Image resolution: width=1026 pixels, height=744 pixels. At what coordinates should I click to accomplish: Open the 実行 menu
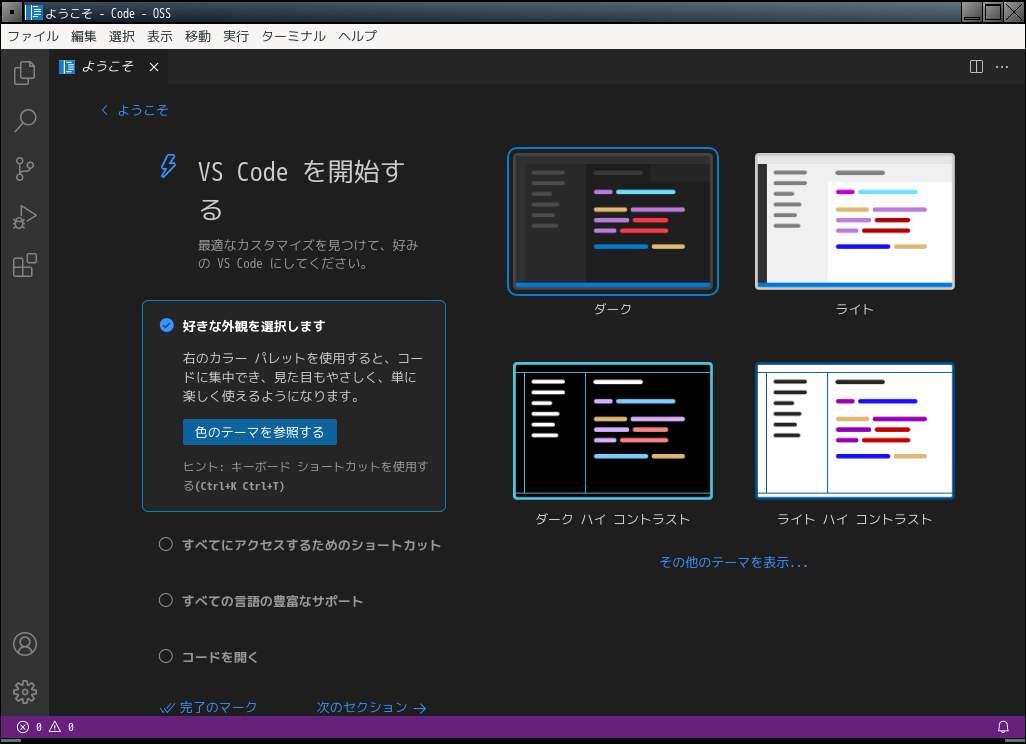tap(236, 36)
